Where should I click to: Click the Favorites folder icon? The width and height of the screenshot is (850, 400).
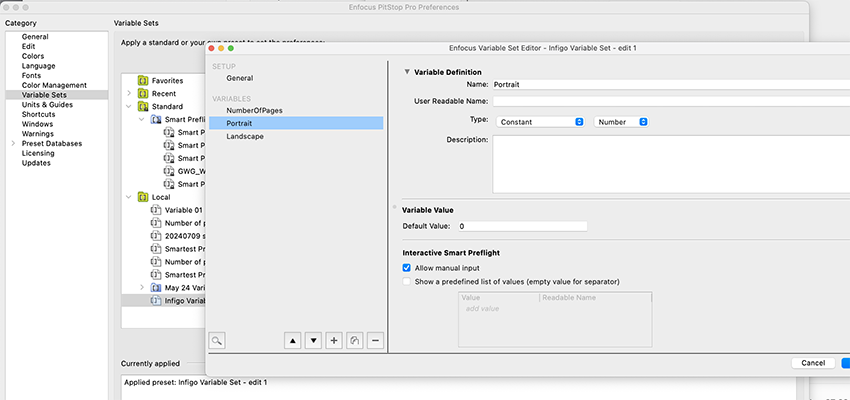[x=143, y=80]
